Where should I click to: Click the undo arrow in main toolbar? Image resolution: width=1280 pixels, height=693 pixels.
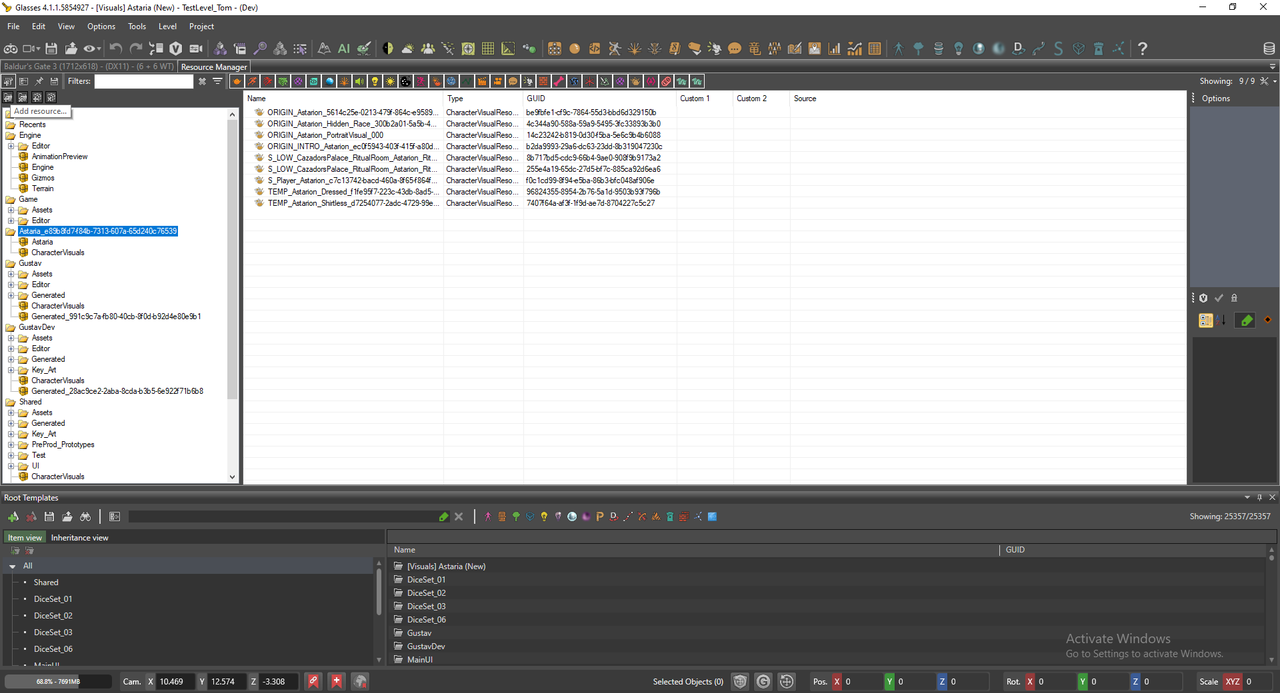[116, 48]
